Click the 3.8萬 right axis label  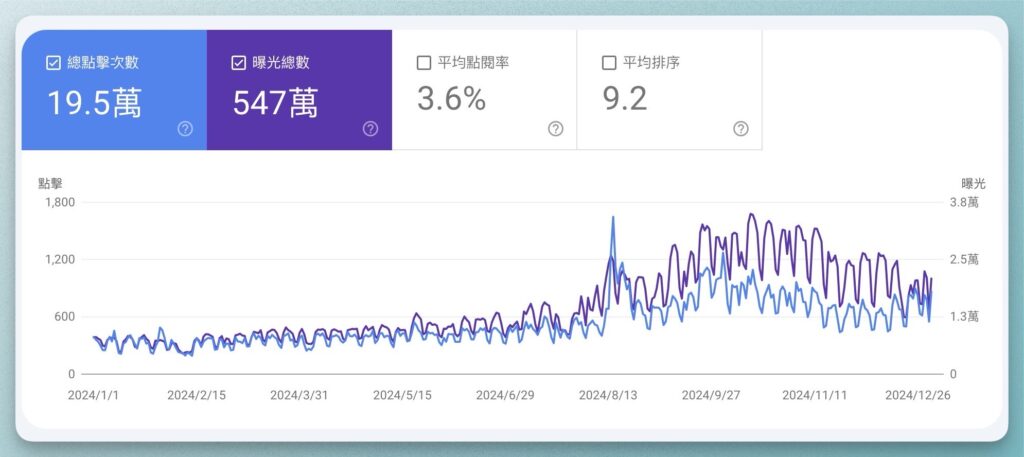964,202
